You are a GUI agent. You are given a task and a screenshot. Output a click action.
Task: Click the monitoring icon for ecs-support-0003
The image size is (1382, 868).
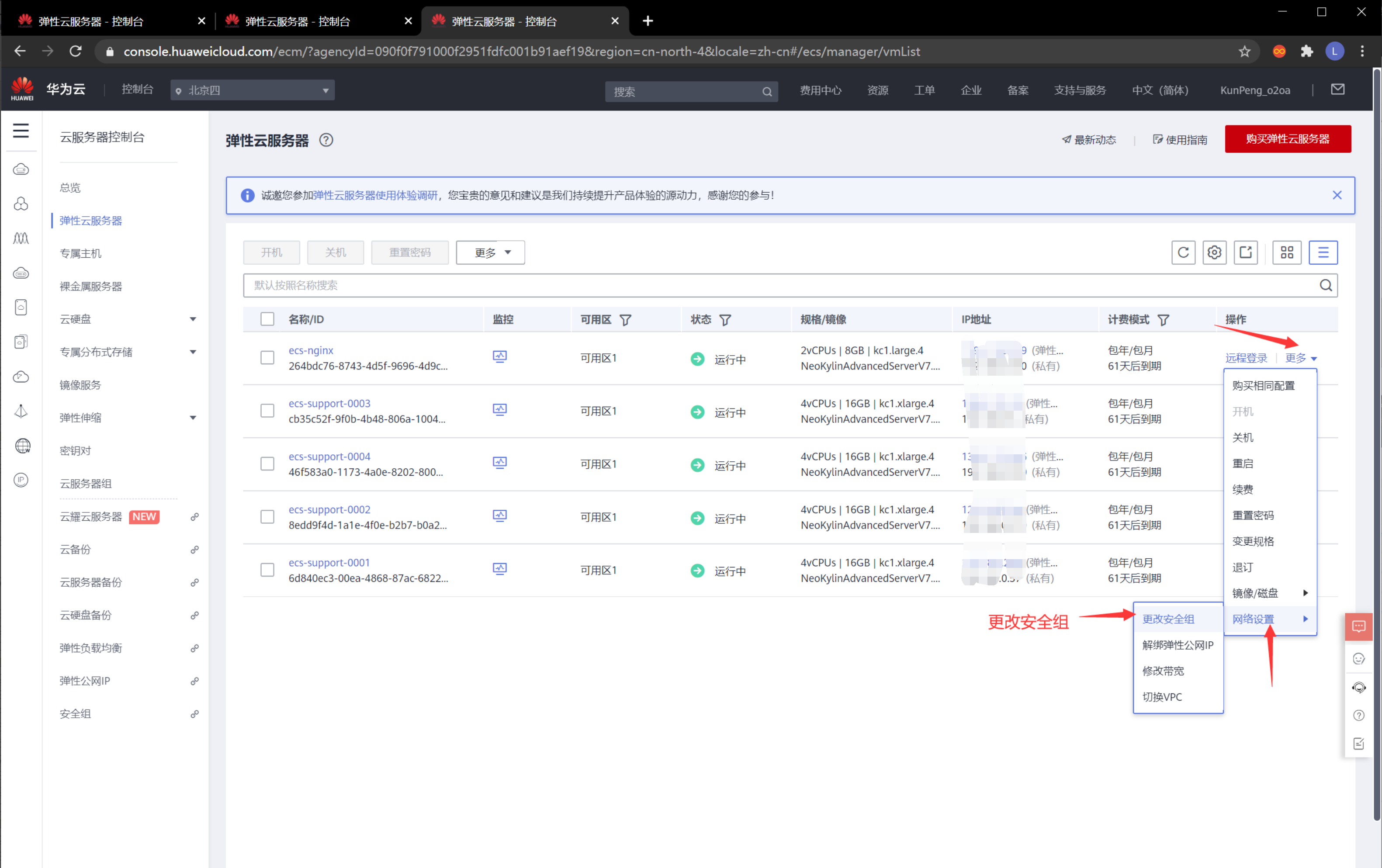point(499,410)
